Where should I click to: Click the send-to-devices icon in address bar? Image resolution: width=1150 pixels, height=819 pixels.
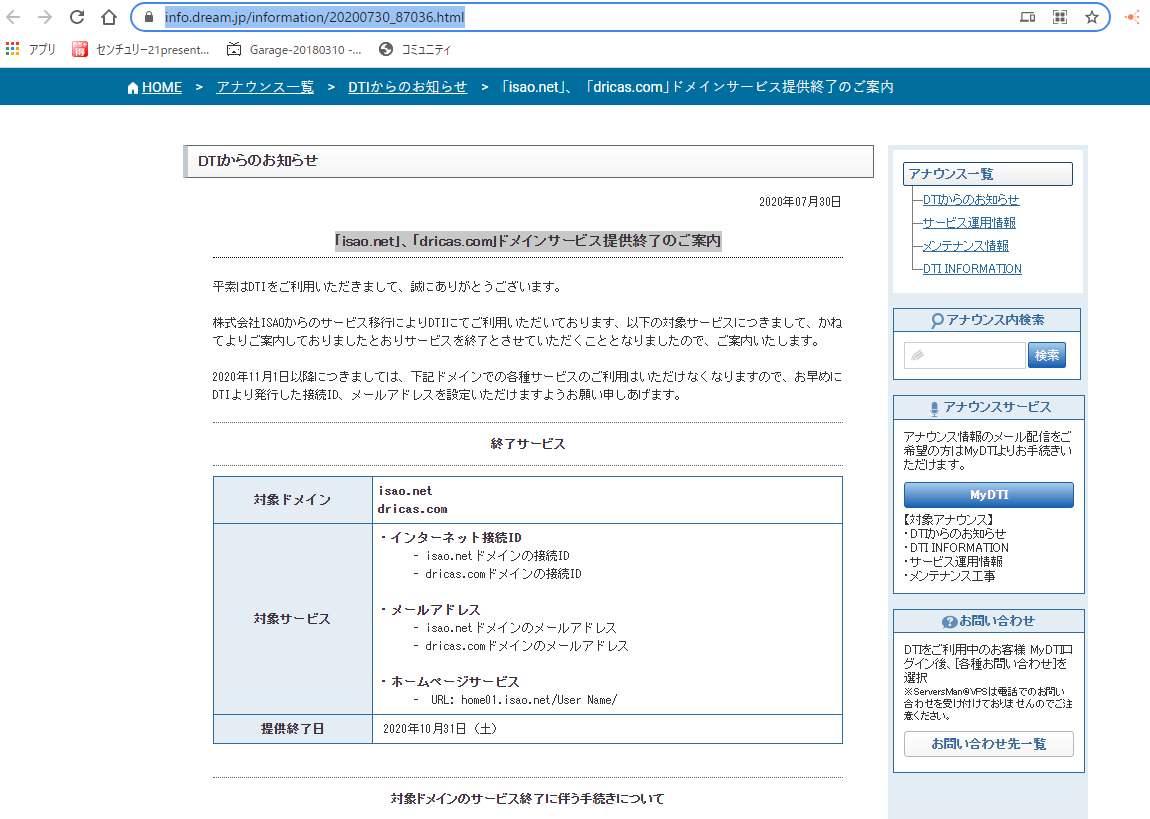click(x=1028, y=17)
